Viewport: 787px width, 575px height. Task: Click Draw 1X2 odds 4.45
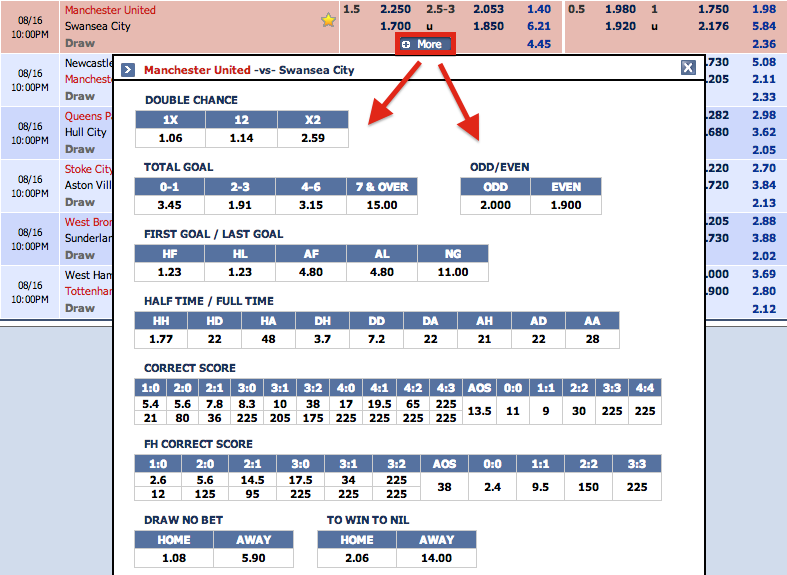tap(539, 44)
